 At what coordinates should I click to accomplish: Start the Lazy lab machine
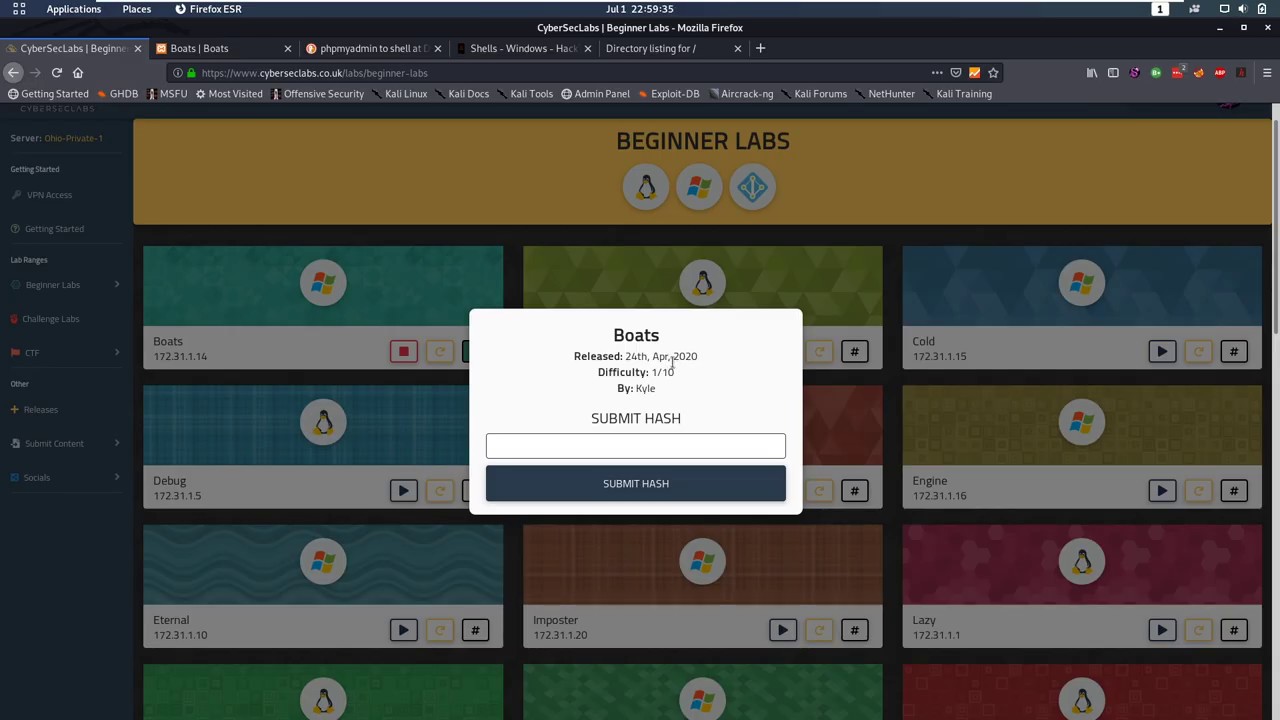click(x=1162, y=630)
